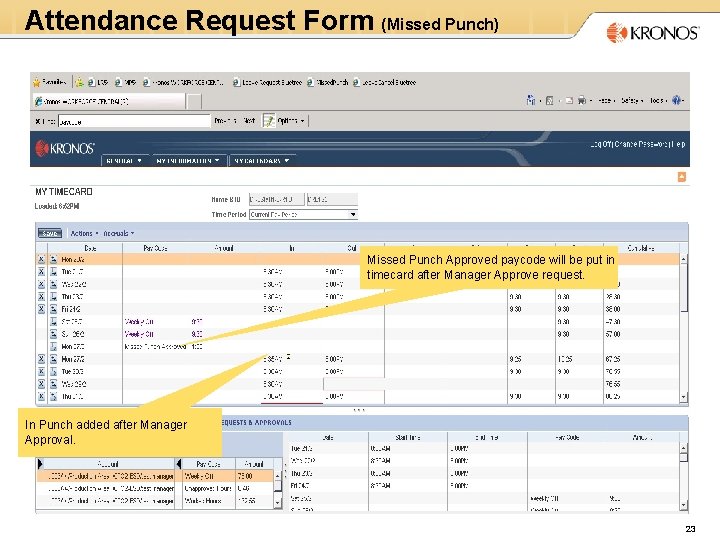Click insert row icon on Thu 23 row
This screenshot has height=540, width=720.
53,297
